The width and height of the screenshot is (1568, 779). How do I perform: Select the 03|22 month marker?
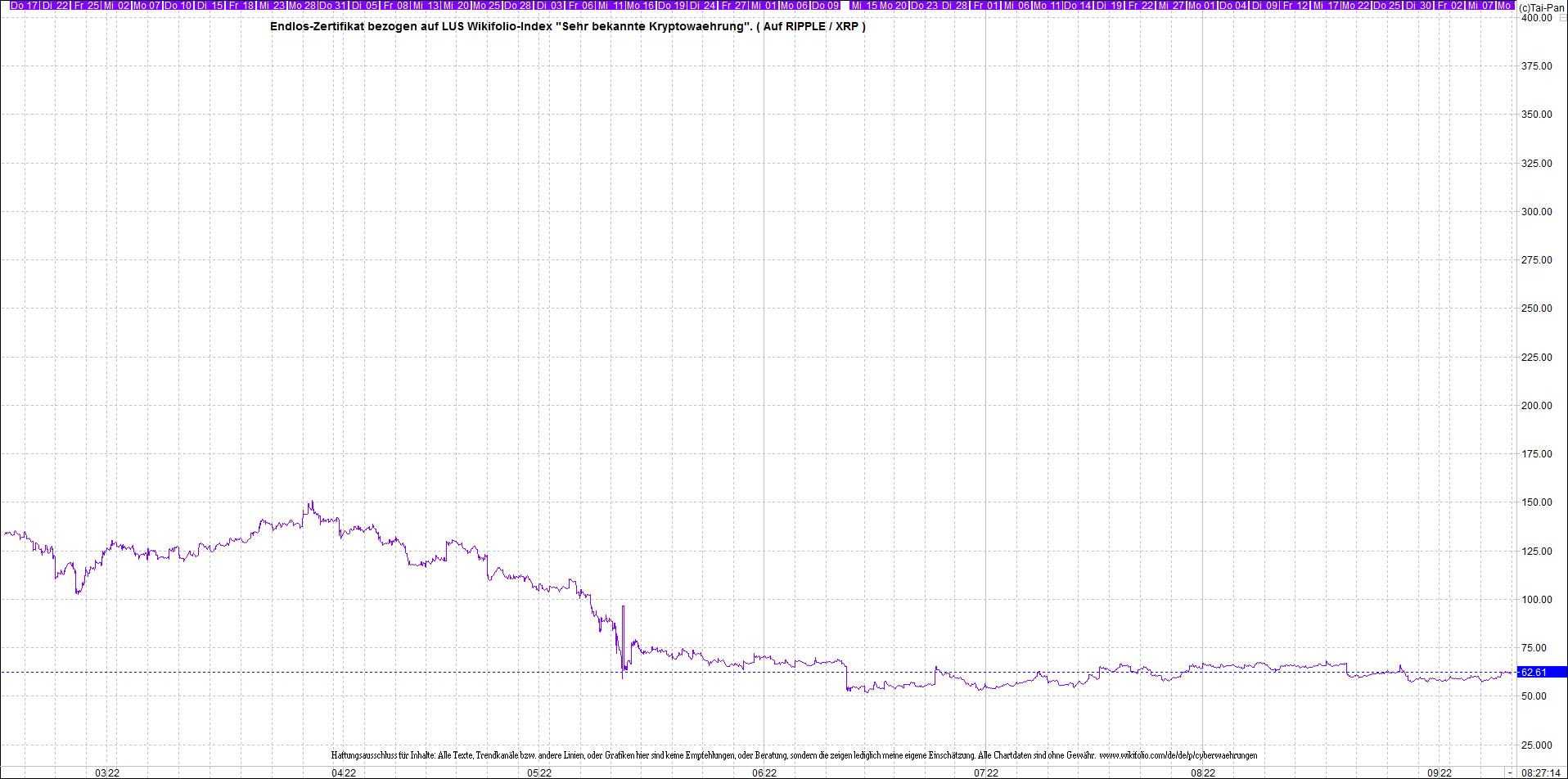click(107, 772)
